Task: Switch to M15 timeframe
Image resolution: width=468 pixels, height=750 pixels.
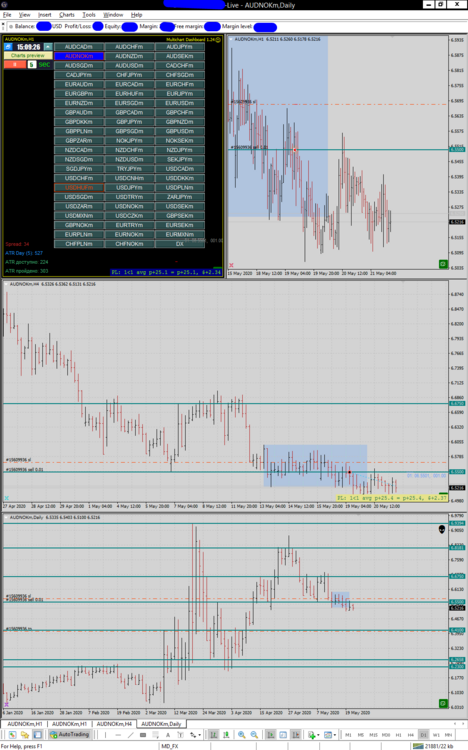Action: [x=373, y=734]
